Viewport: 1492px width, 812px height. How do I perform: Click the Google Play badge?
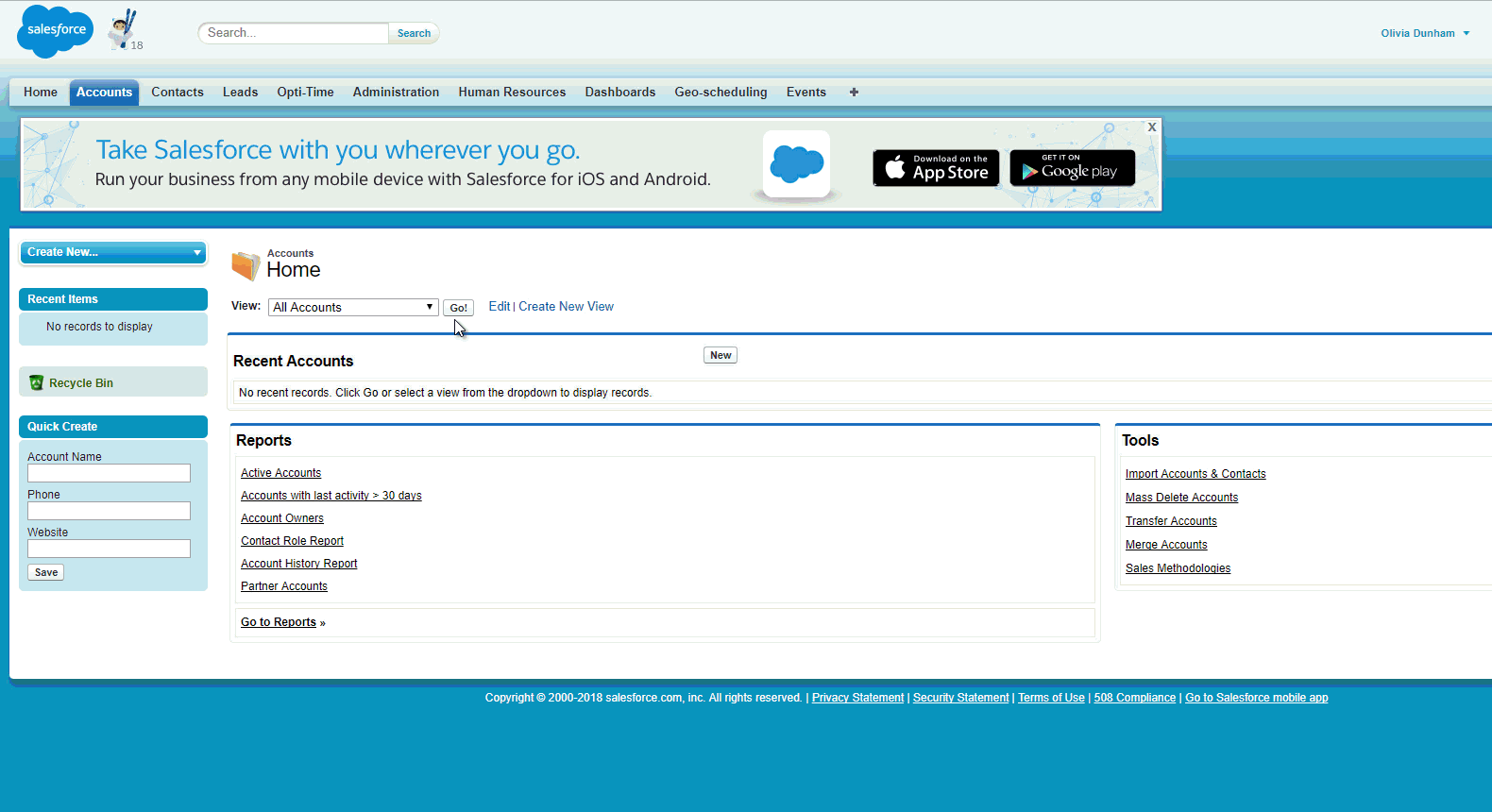(1072, 168)
